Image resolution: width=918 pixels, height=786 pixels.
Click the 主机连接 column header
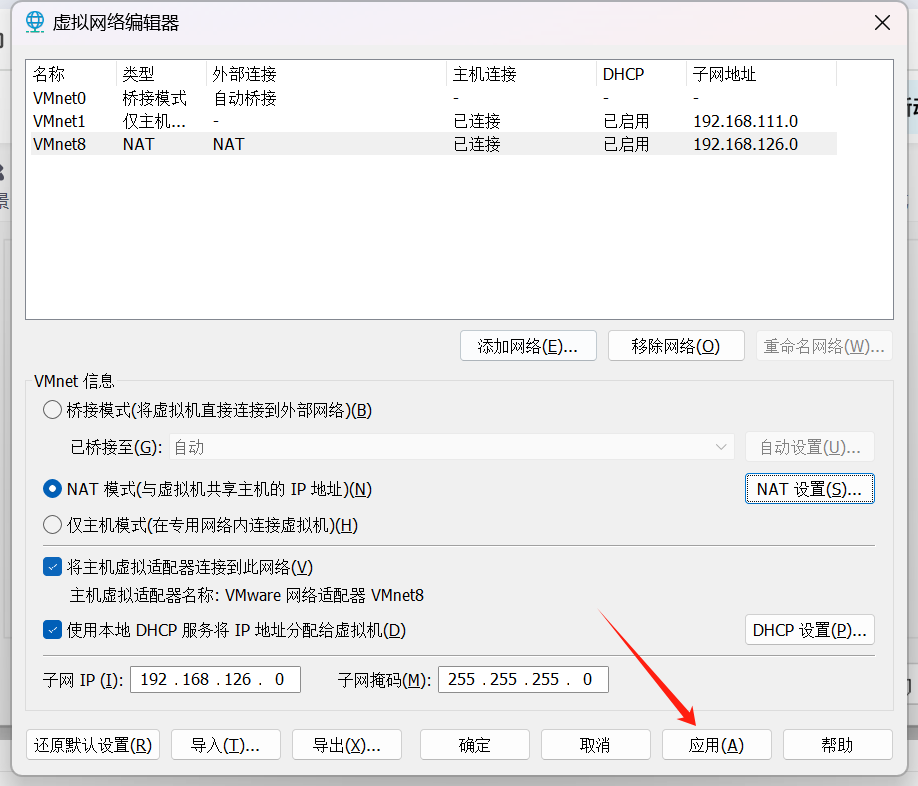coord(522,74)
